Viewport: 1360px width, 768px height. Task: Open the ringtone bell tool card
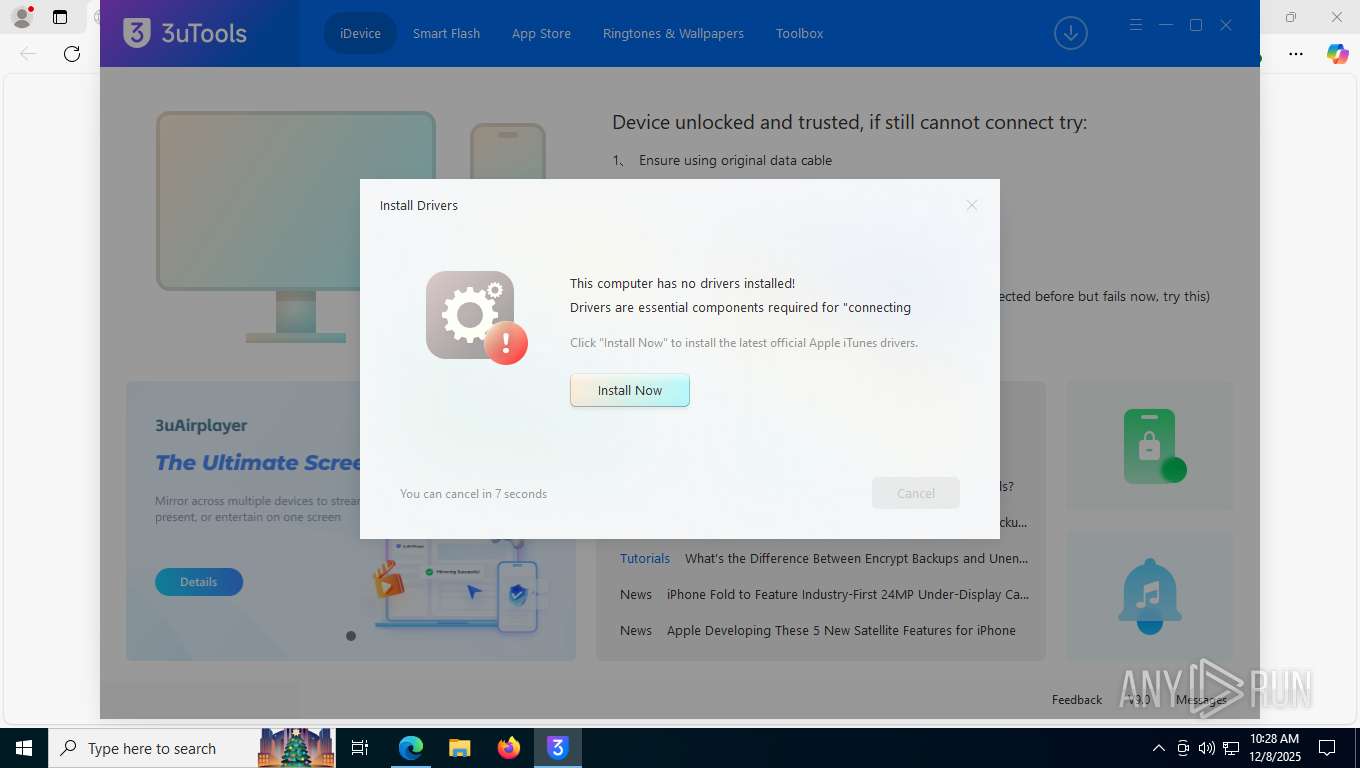pyautogui.click(x=1150, y=596)
